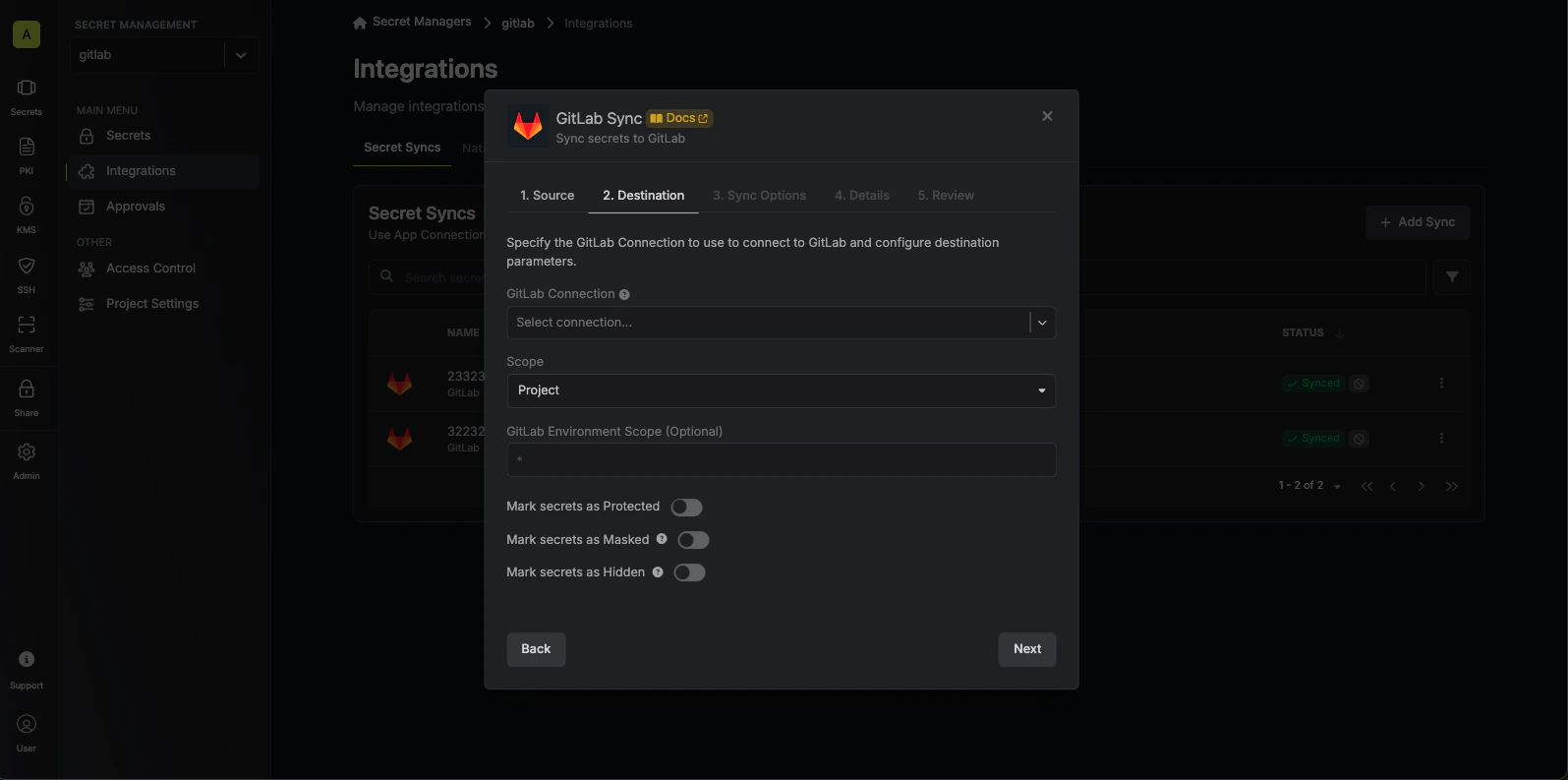Viewport: 1568px width, 780px height.
Task: Open the Docs link in the dialog header
Action: [679, 118]
